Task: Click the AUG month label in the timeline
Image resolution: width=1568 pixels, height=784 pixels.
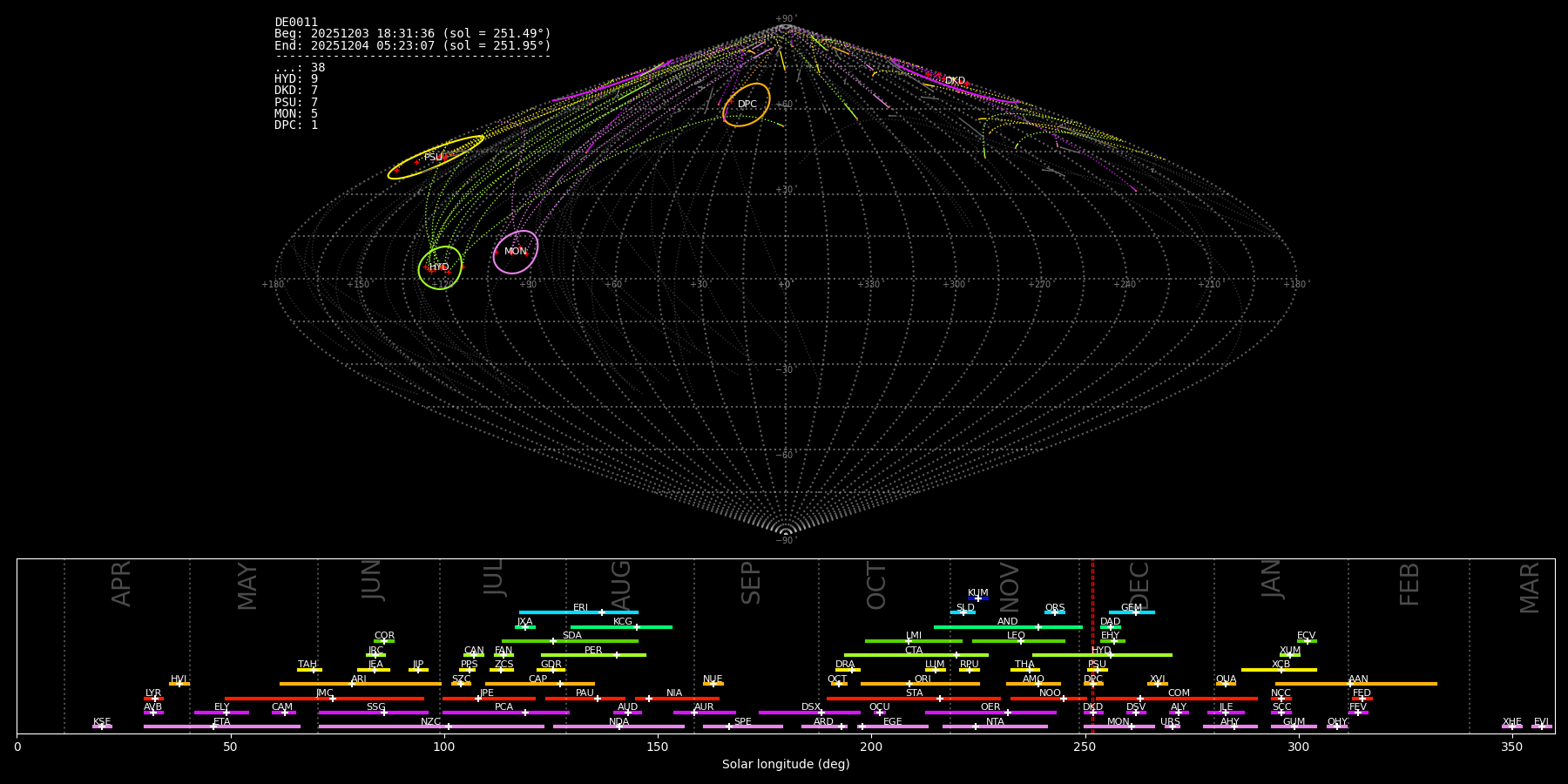Action: pos(621,586)
